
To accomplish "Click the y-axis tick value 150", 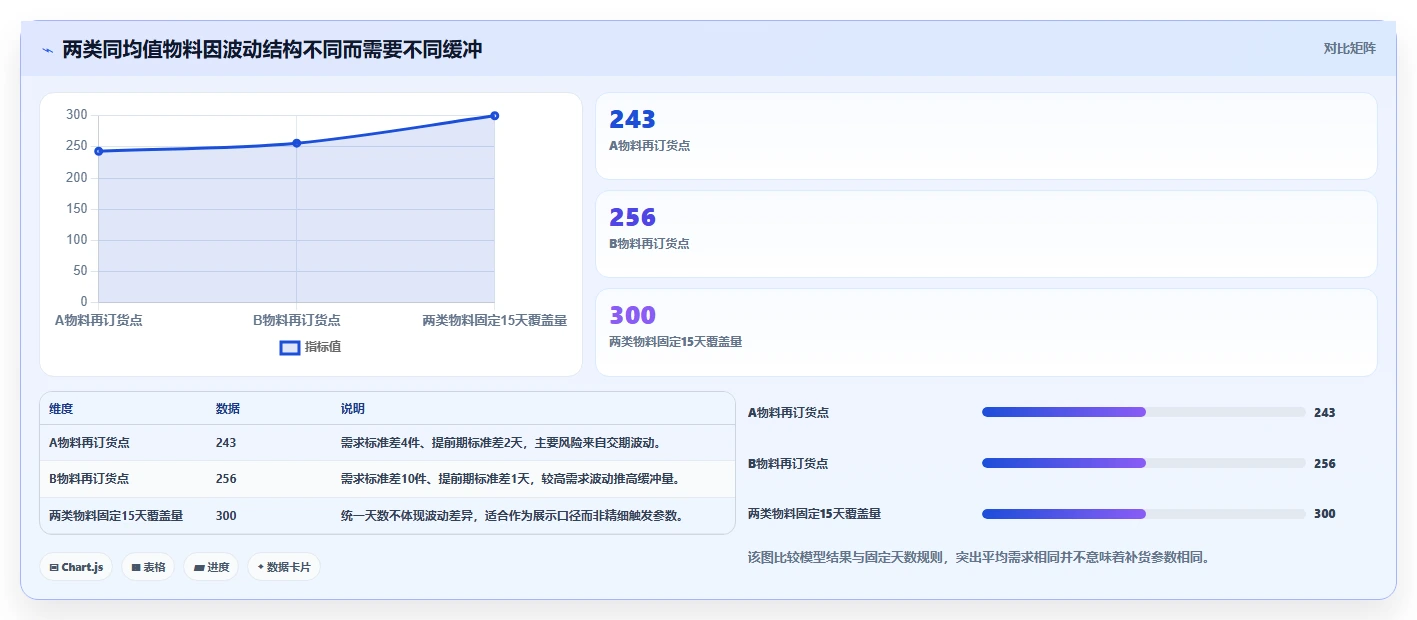I will 77,209.
